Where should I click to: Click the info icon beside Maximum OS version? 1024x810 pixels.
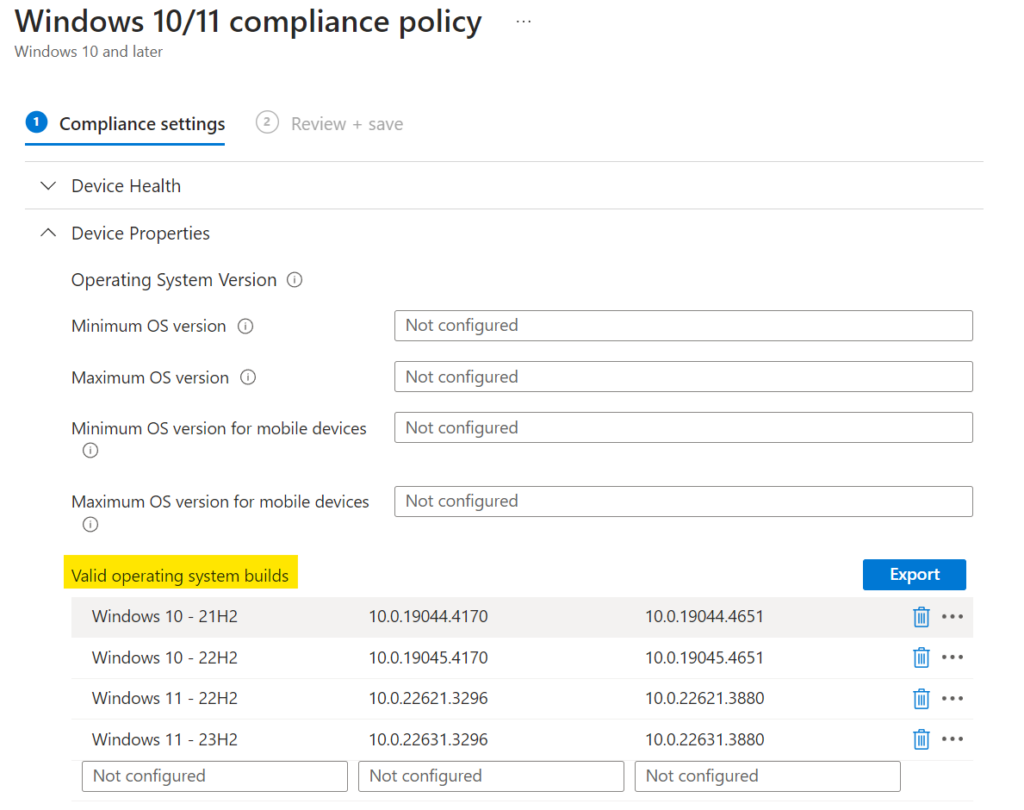[x=248, y=378]
